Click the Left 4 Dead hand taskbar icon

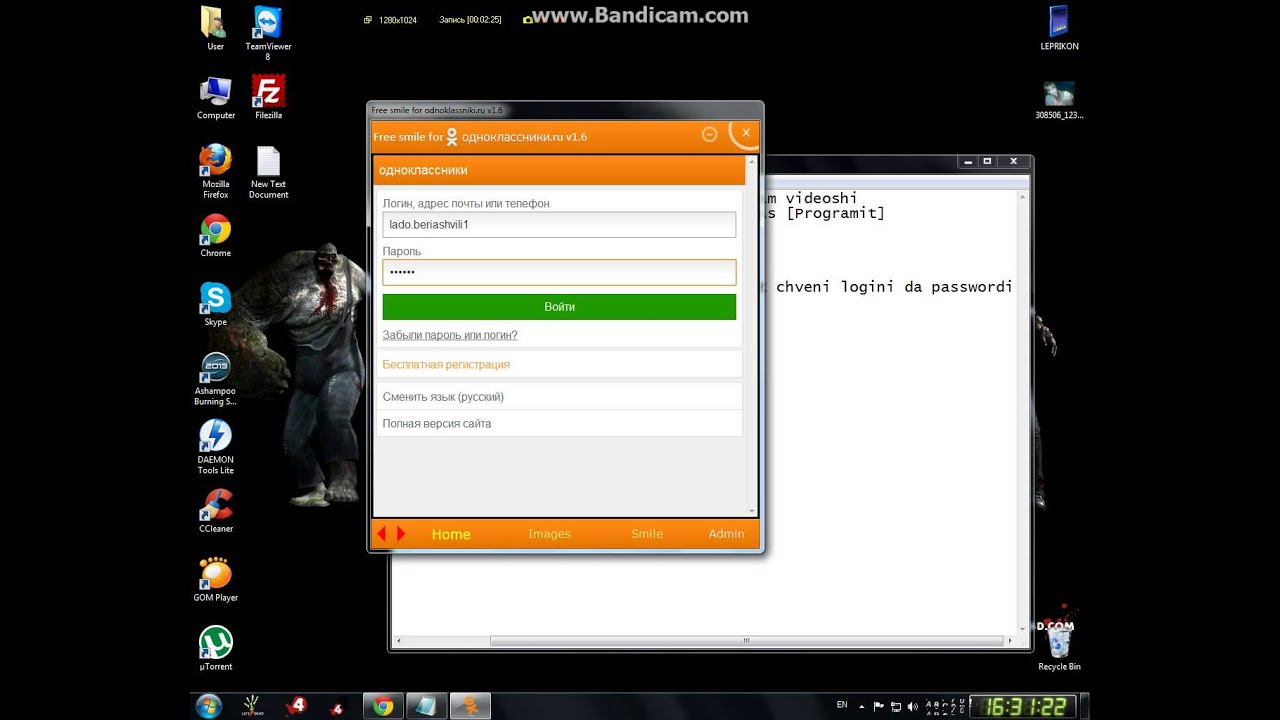coord(252,706)
